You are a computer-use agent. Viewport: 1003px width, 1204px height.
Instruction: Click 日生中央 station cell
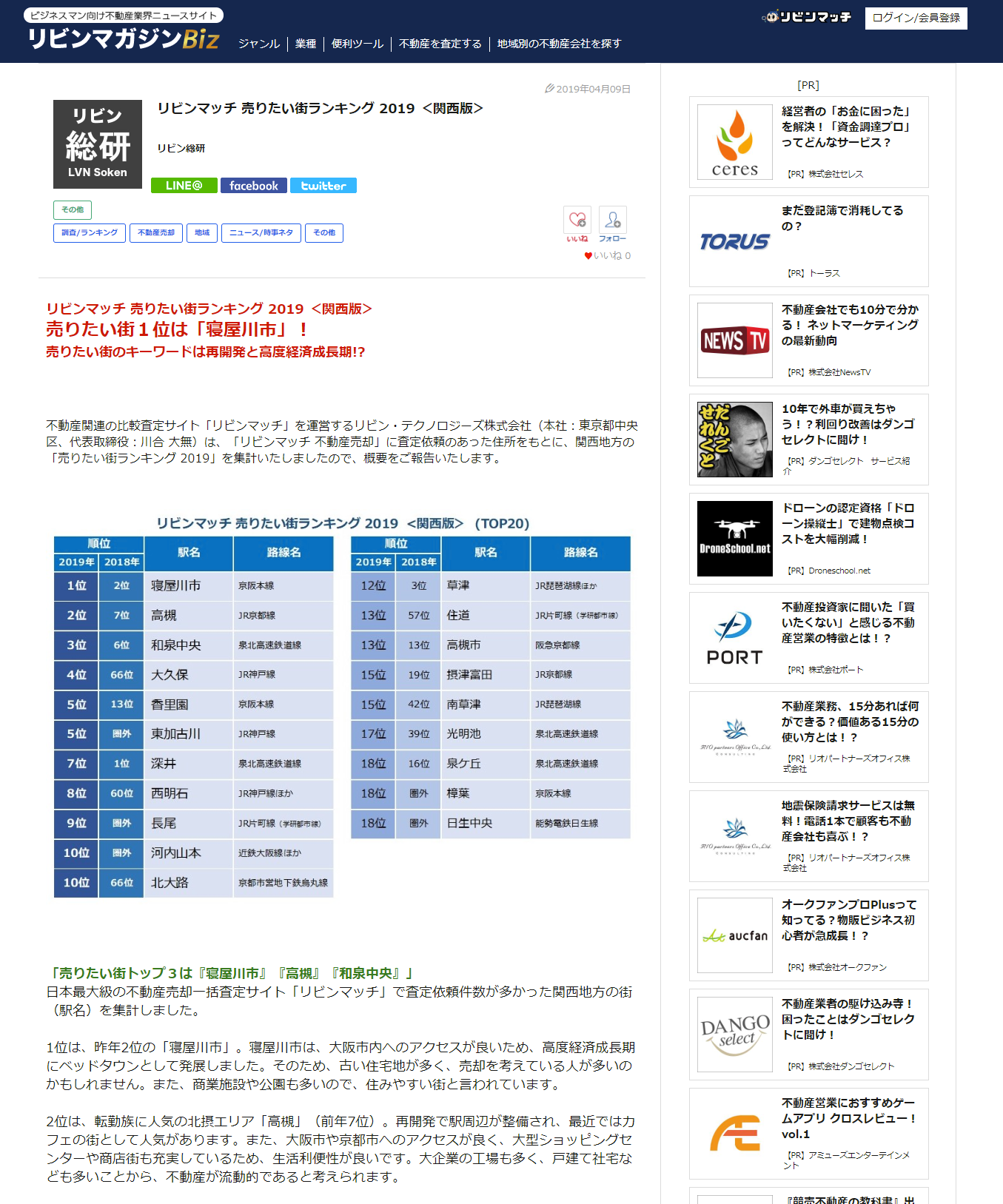pyautogui.click(x=486, y=823)
